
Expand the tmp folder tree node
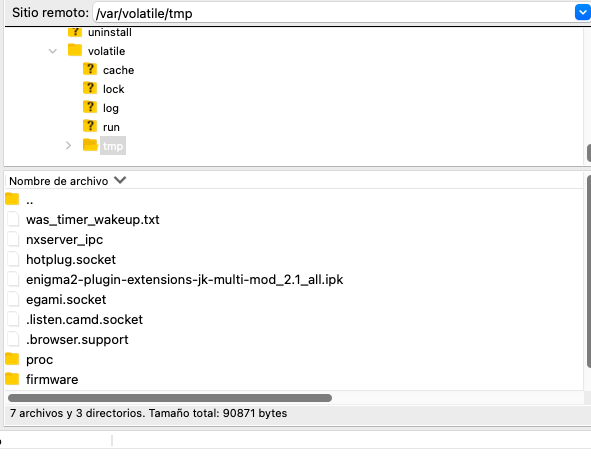click(68, 145)
